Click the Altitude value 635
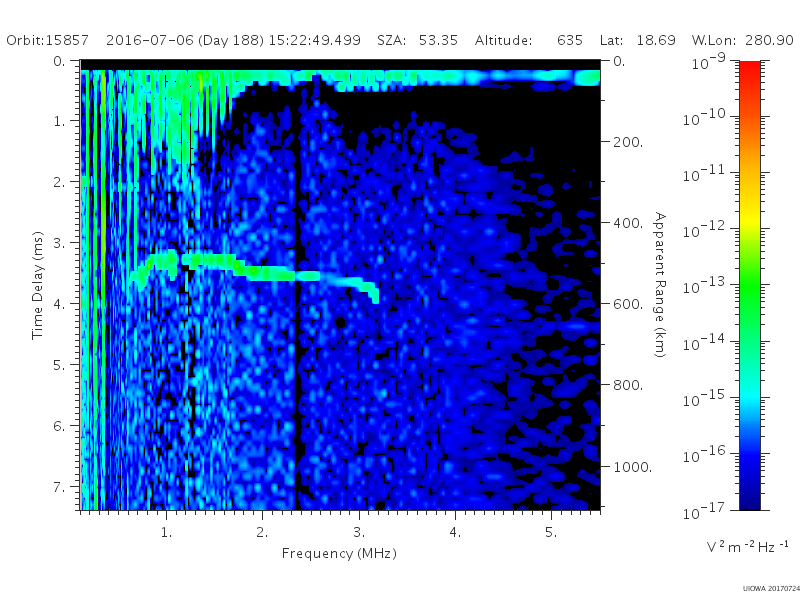Screen dimensions: 800x600 pyautogui.click(x=570, y=40)
